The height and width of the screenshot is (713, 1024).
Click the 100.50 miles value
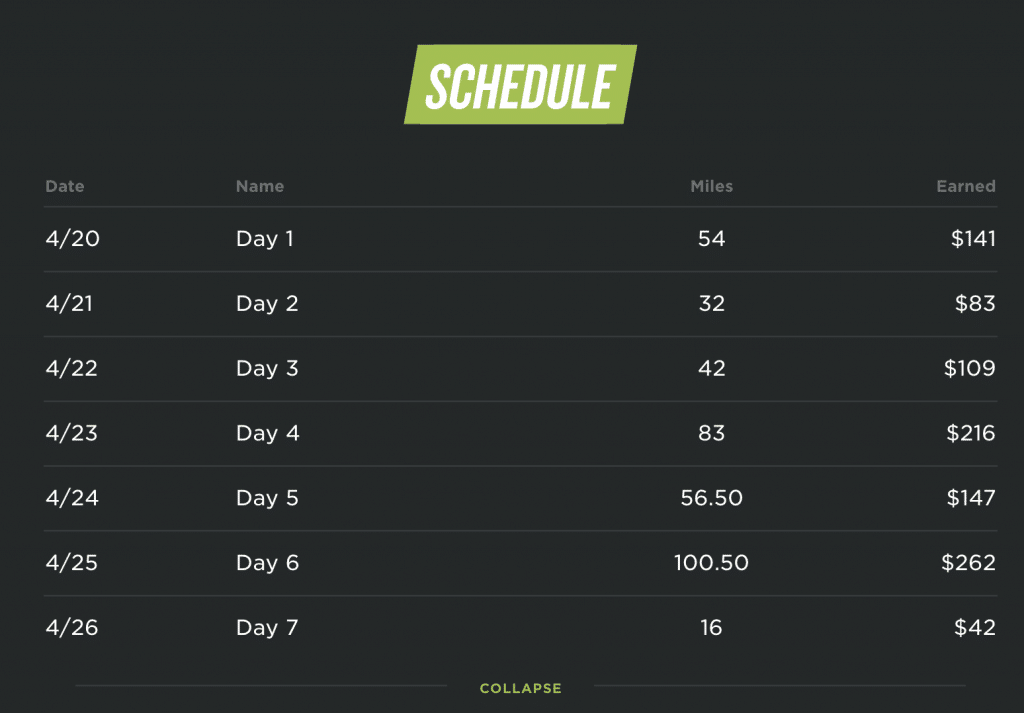[711, 563]
